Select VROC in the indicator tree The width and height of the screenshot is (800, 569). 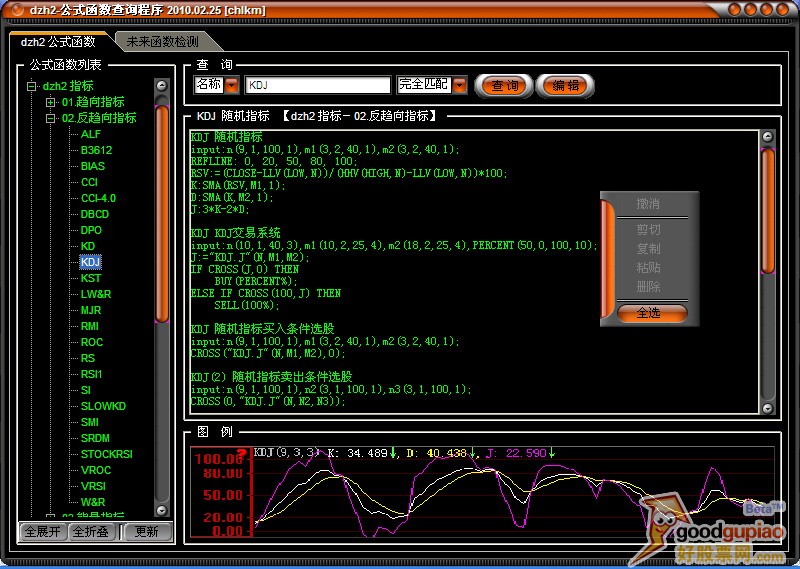click(x=96, y=470)
